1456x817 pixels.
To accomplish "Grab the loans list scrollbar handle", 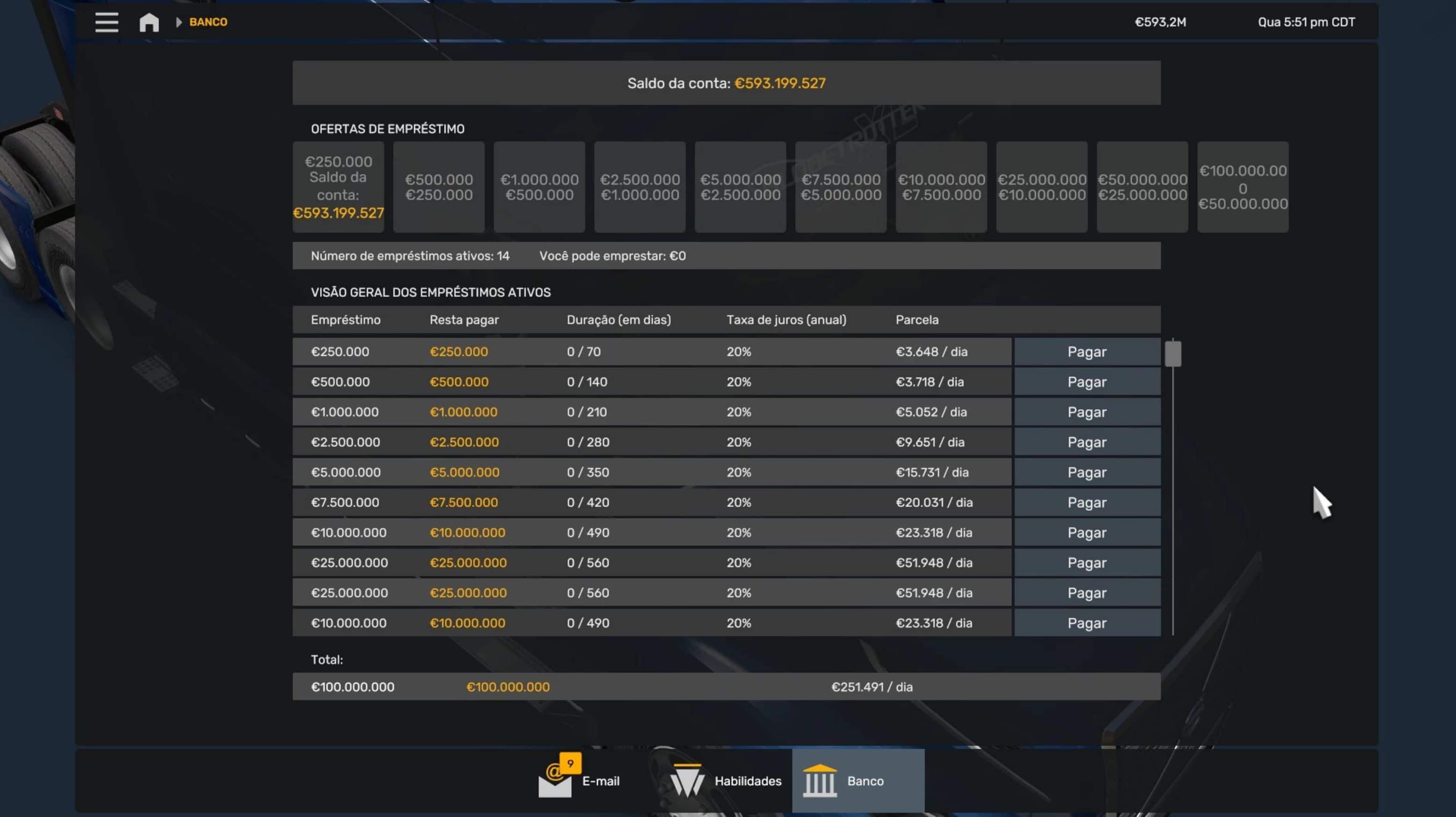I will tap(1173, 354).
